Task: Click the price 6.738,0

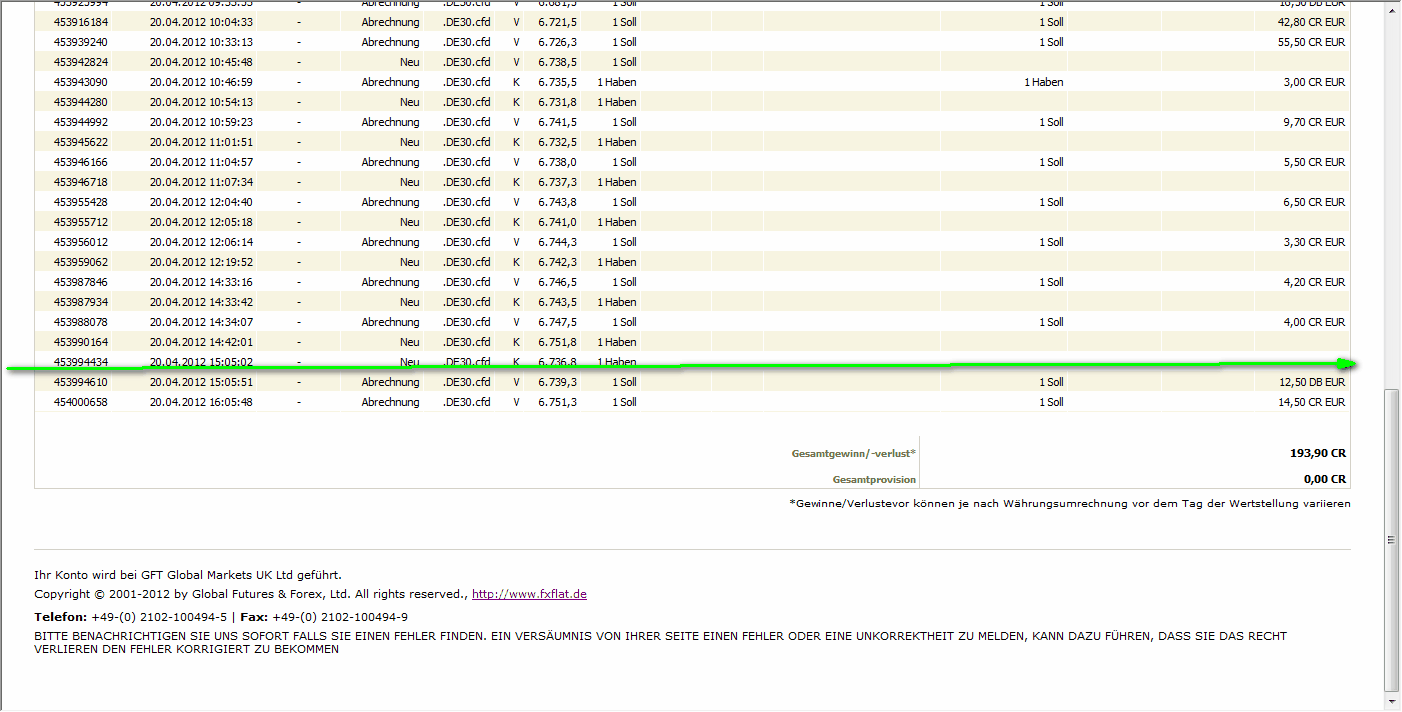Action: pos(557,162)
